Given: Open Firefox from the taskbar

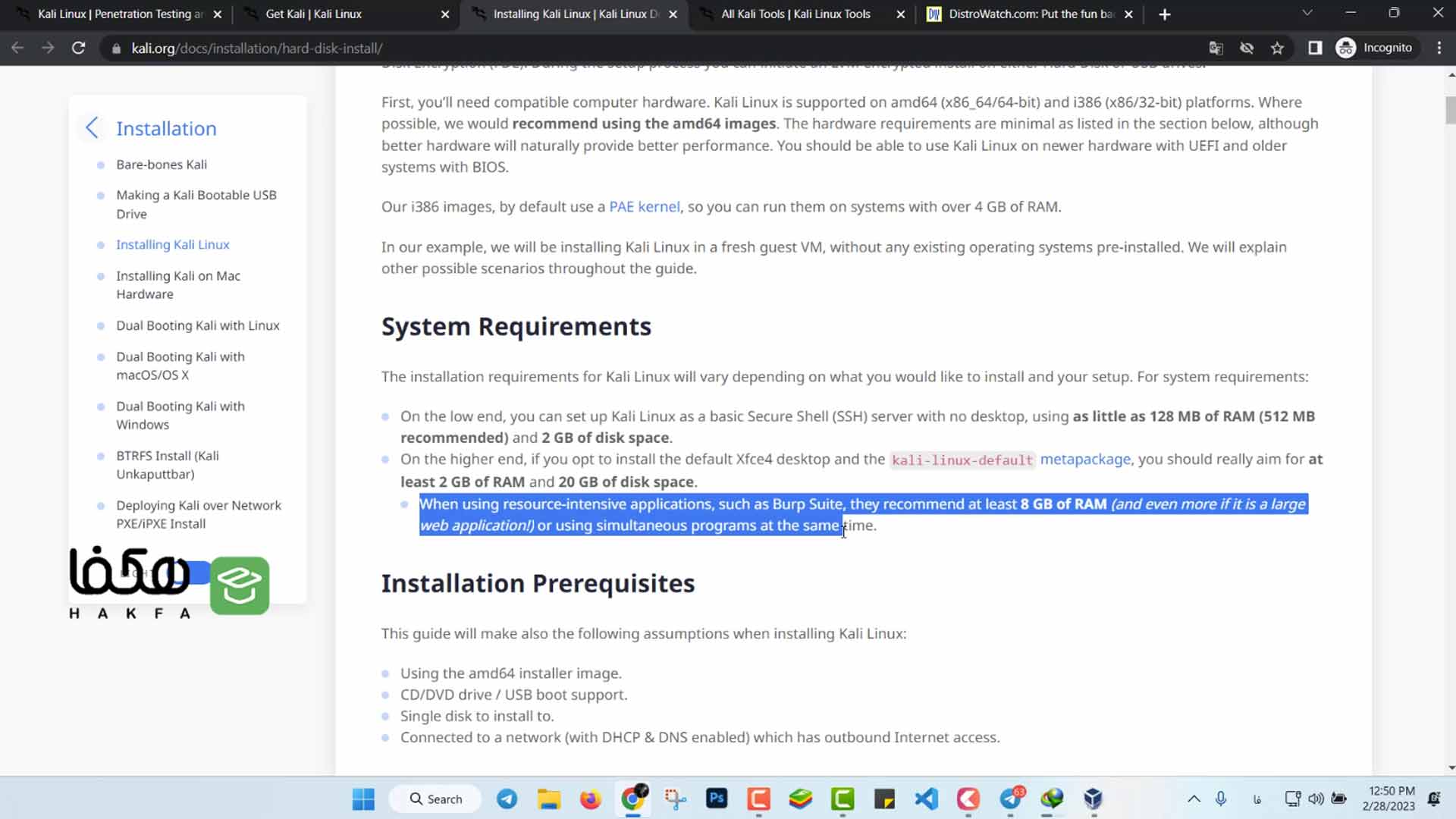Looking at the screenshot, I should click(x=590, y=799).
